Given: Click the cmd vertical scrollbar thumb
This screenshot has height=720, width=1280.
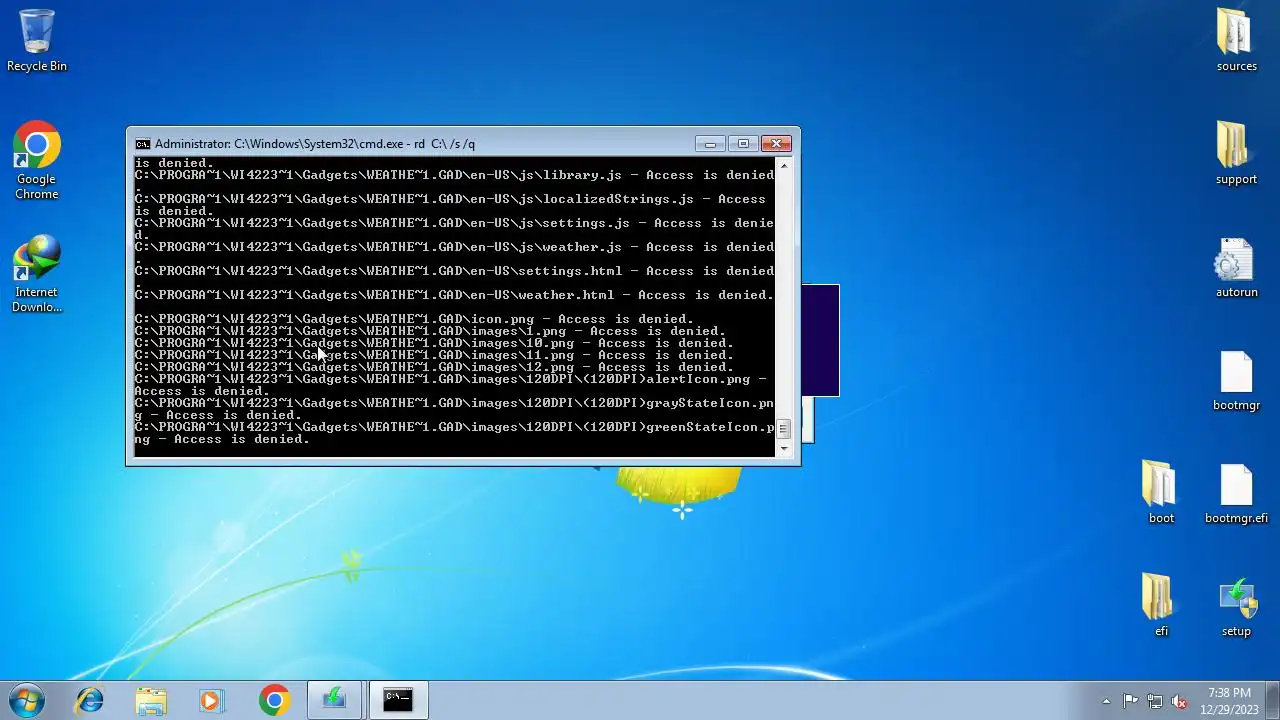Looking at the screenshot, I should (783, 429).
